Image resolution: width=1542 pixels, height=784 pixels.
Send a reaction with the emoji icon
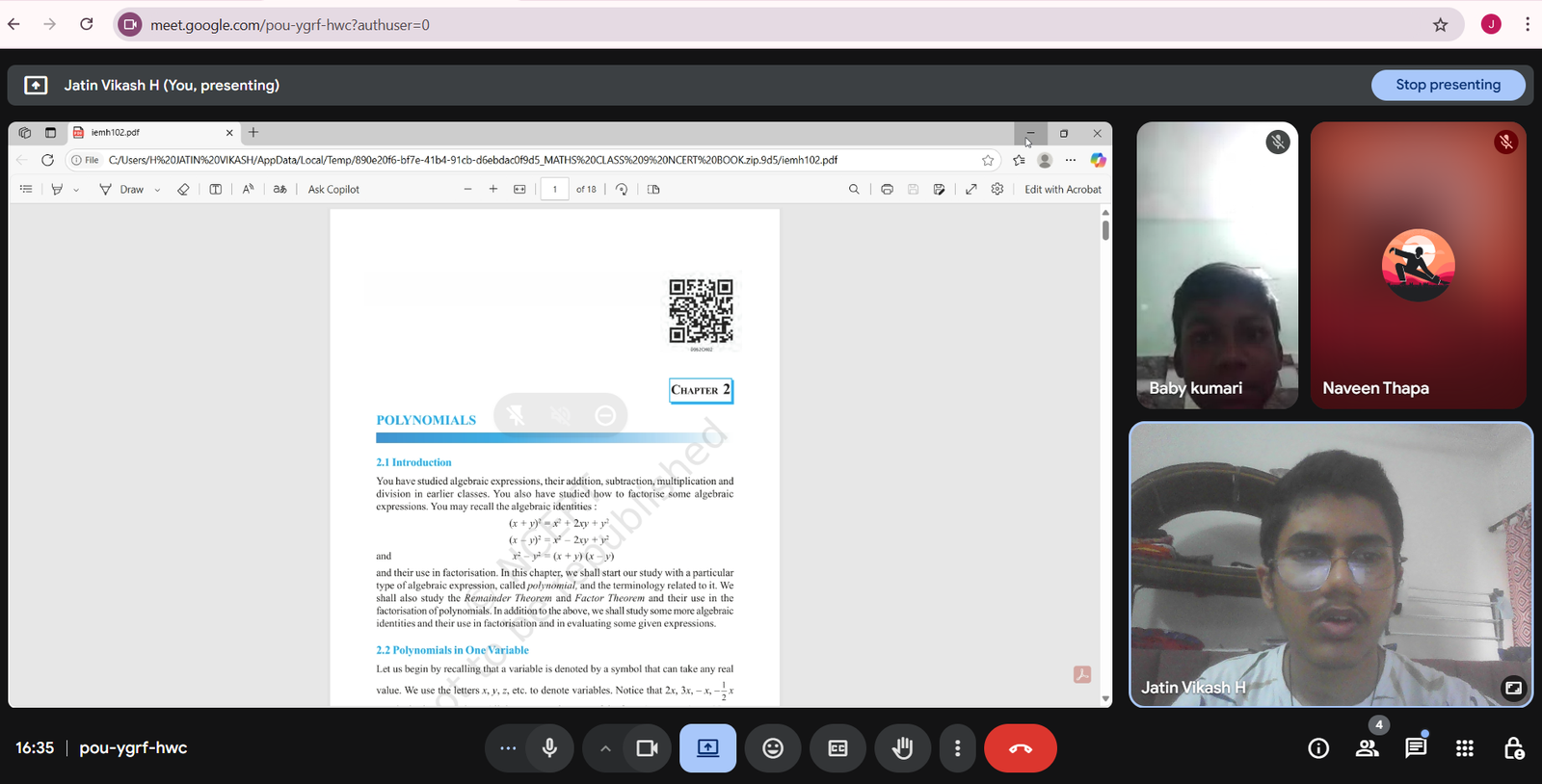pyautogui.click(x=773, y=748)
